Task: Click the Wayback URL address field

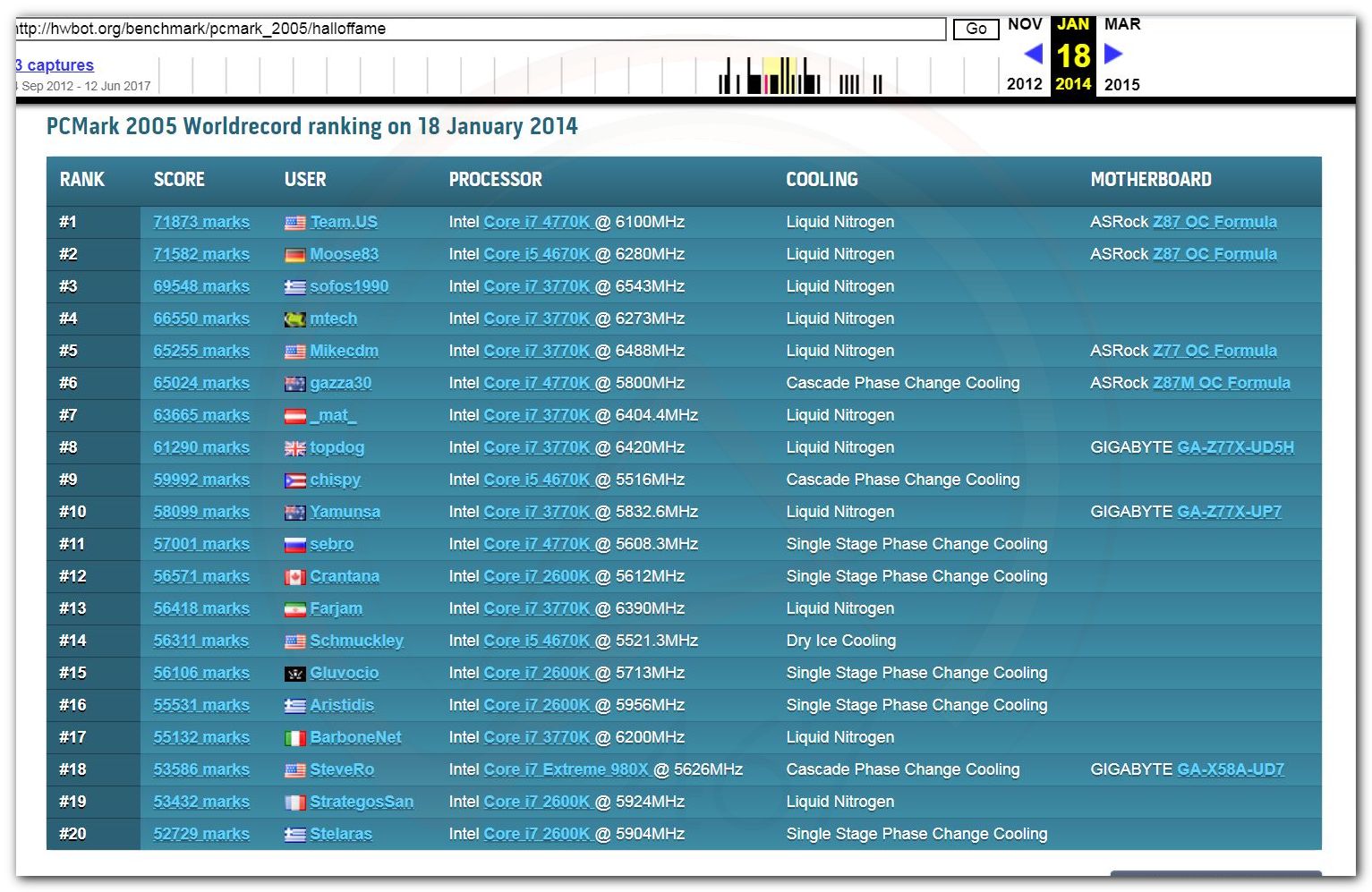Action: click(x=480, y=29)
